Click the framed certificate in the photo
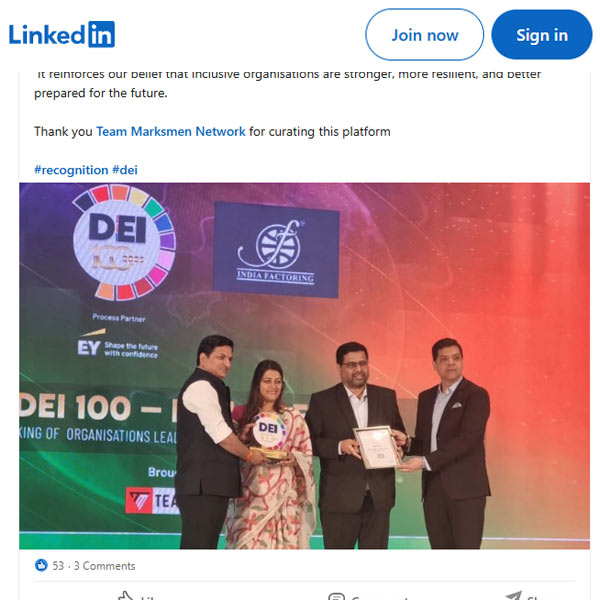 click(x=377, y=447)
